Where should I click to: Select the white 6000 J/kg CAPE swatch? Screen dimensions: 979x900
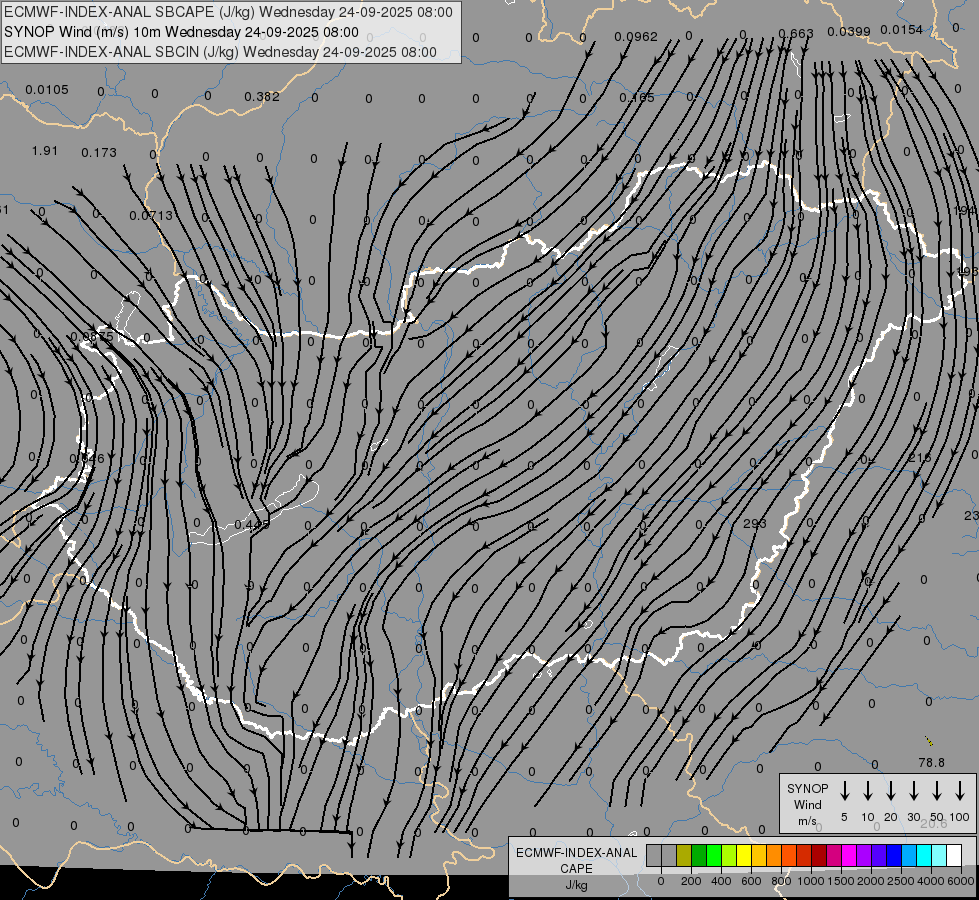954,855
